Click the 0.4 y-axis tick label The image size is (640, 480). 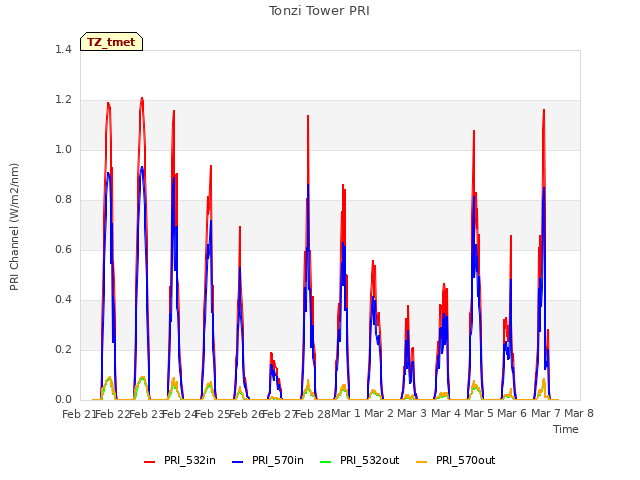click(63, 300)
